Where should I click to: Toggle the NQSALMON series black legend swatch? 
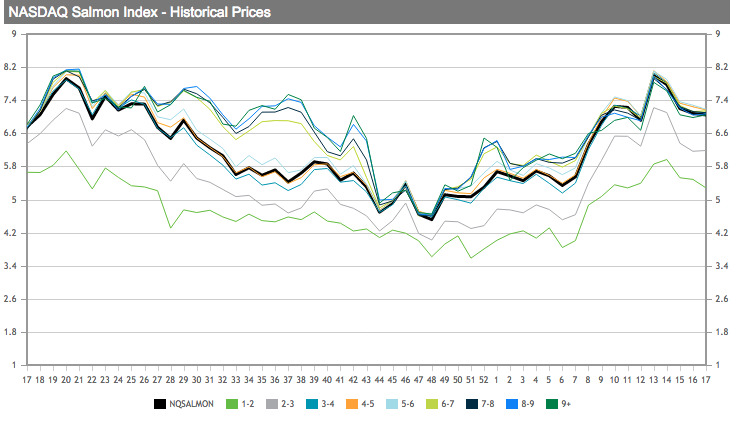coord(160,404)
